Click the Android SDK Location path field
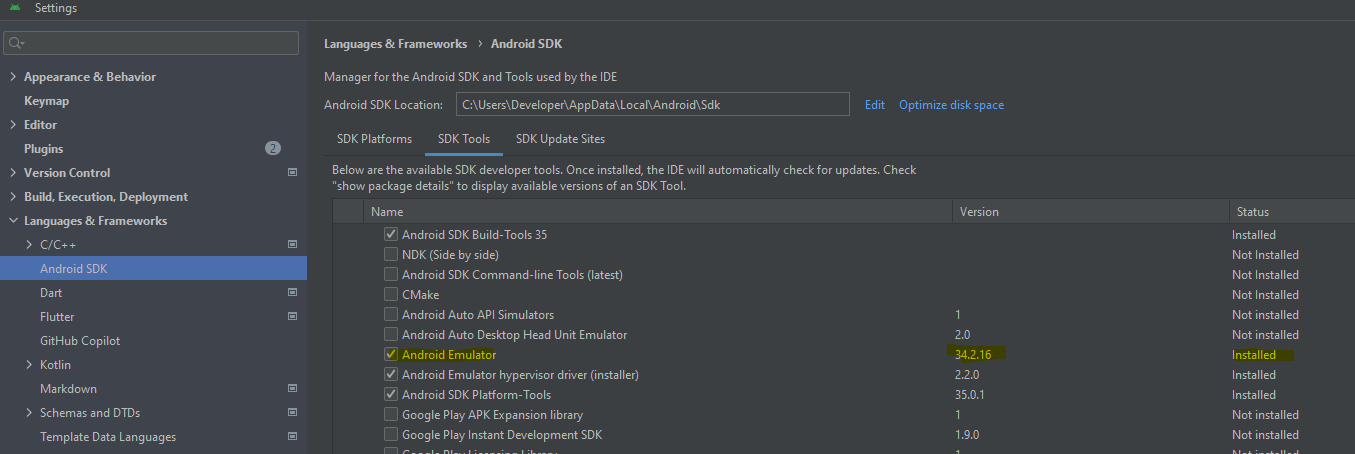The image size is (1355, 454). click(652, 105)
